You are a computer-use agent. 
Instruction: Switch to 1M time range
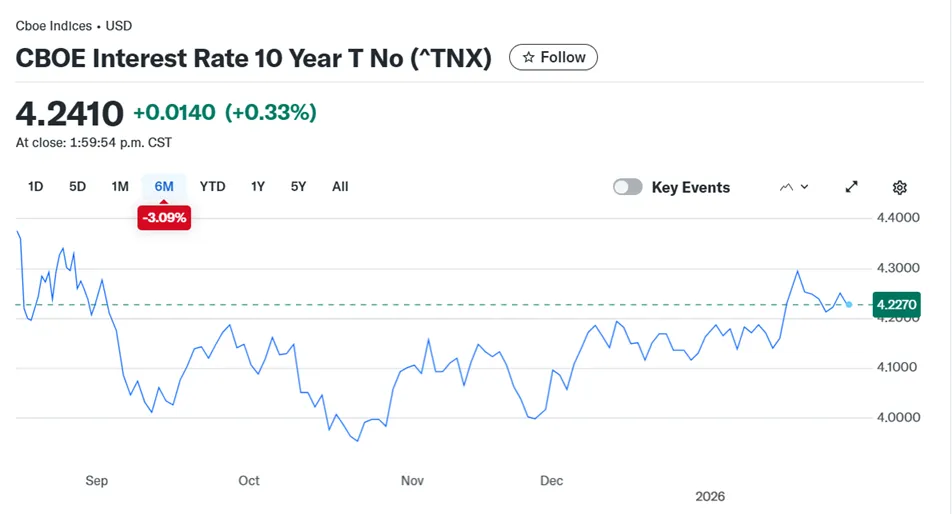(120, 187)
